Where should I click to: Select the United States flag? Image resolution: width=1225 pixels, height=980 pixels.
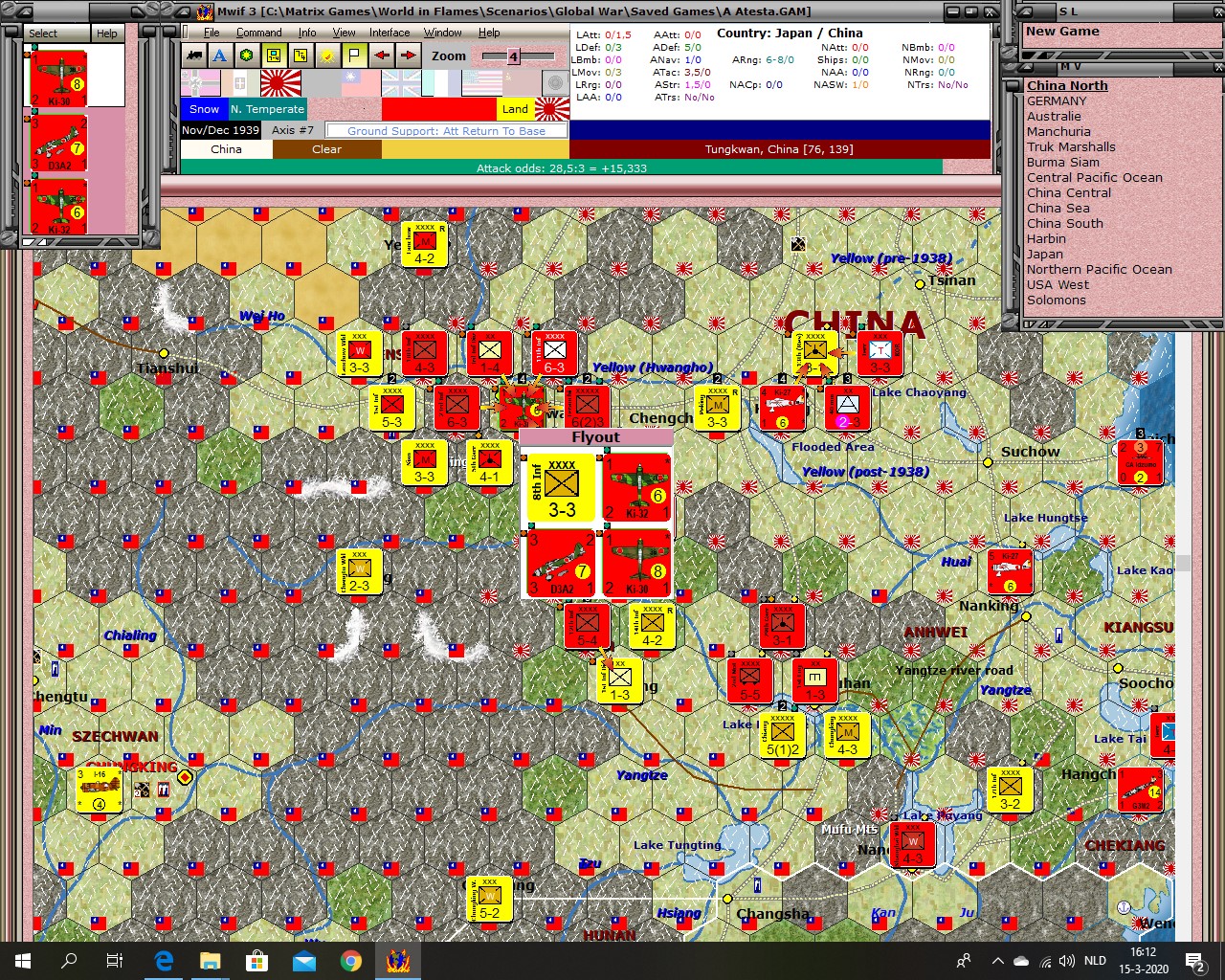click(481, 83)
